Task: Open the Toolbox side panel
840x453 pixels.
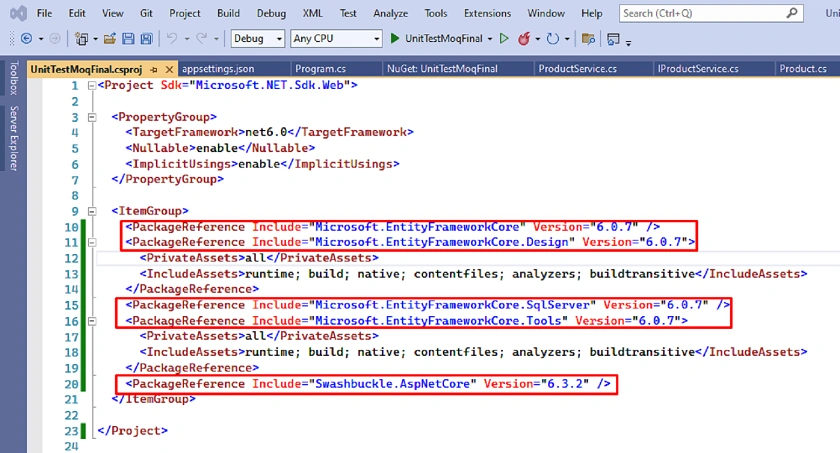Action: [14, 78]
